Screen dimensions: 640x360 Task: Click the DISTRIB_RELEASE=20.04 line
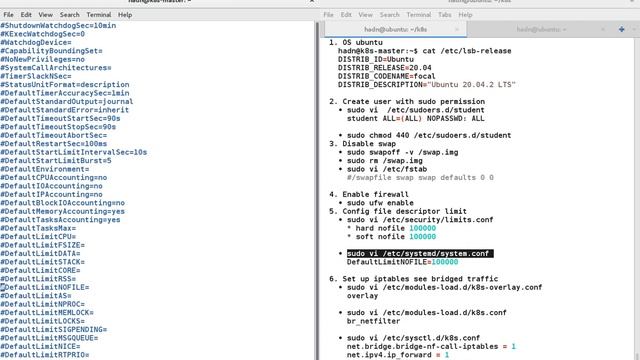[x=384, y=68]
